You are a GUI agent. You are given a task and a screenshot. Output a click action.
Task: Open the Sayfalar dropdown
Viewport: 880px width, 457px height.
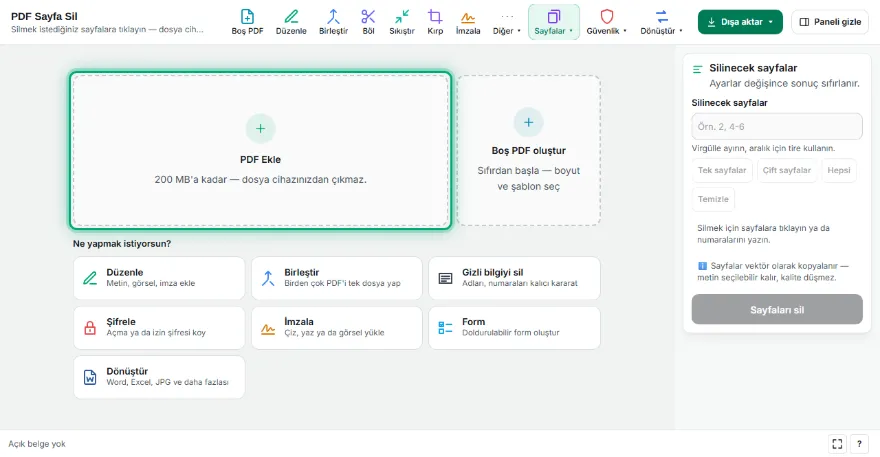(x=553, y=22)
